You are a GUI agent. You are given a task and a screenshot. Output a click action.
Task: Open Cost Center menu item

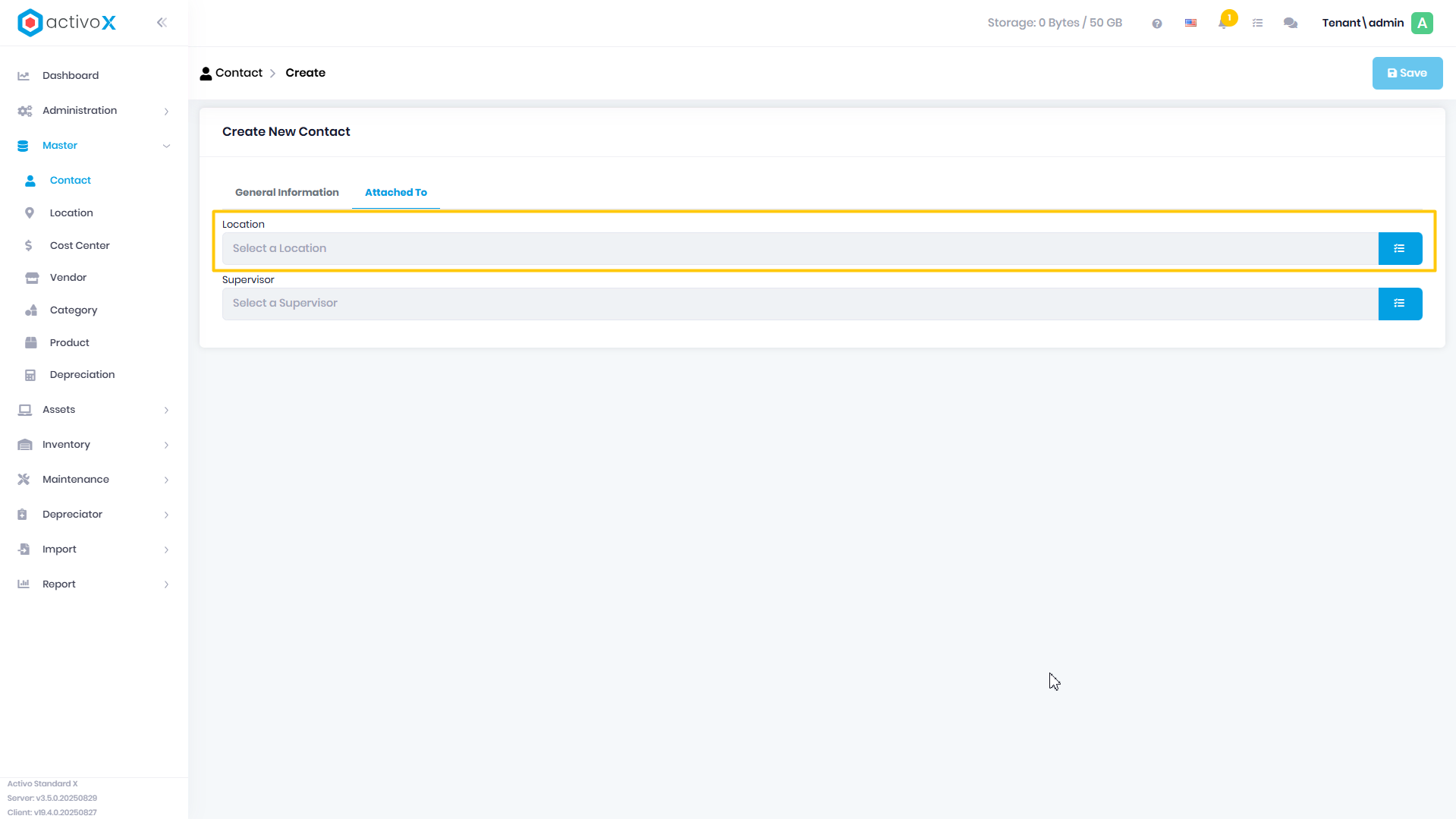(80, 246)
